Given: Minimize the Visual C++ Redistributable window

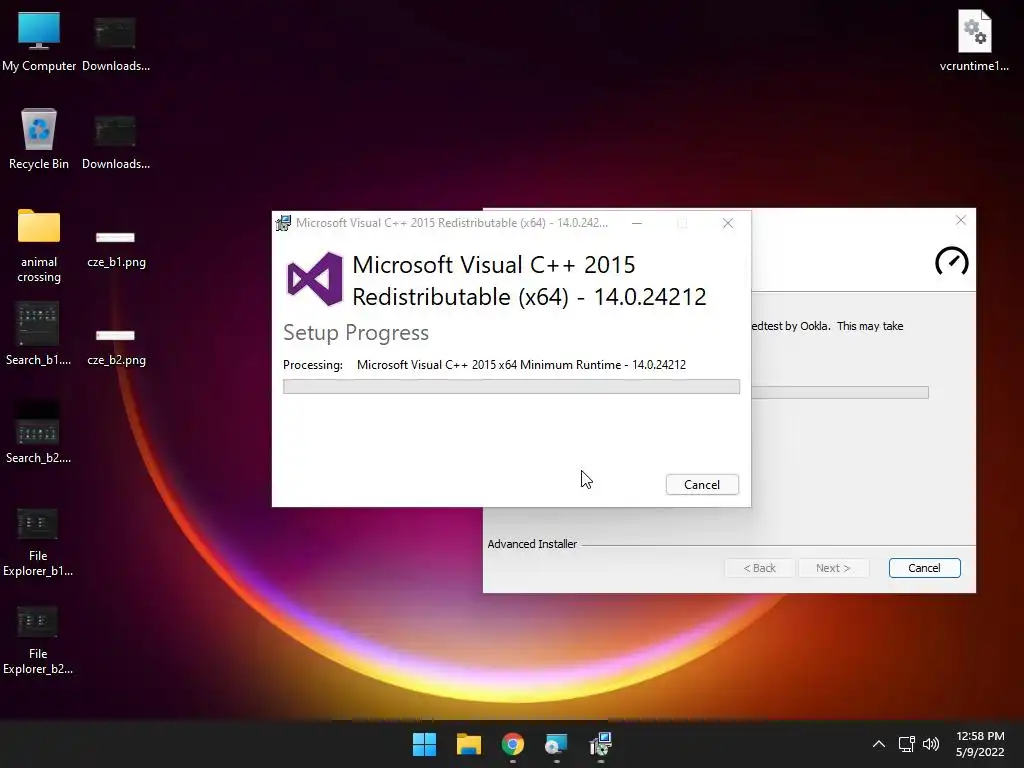Looking at the screenshot, I should coord(637,223).
